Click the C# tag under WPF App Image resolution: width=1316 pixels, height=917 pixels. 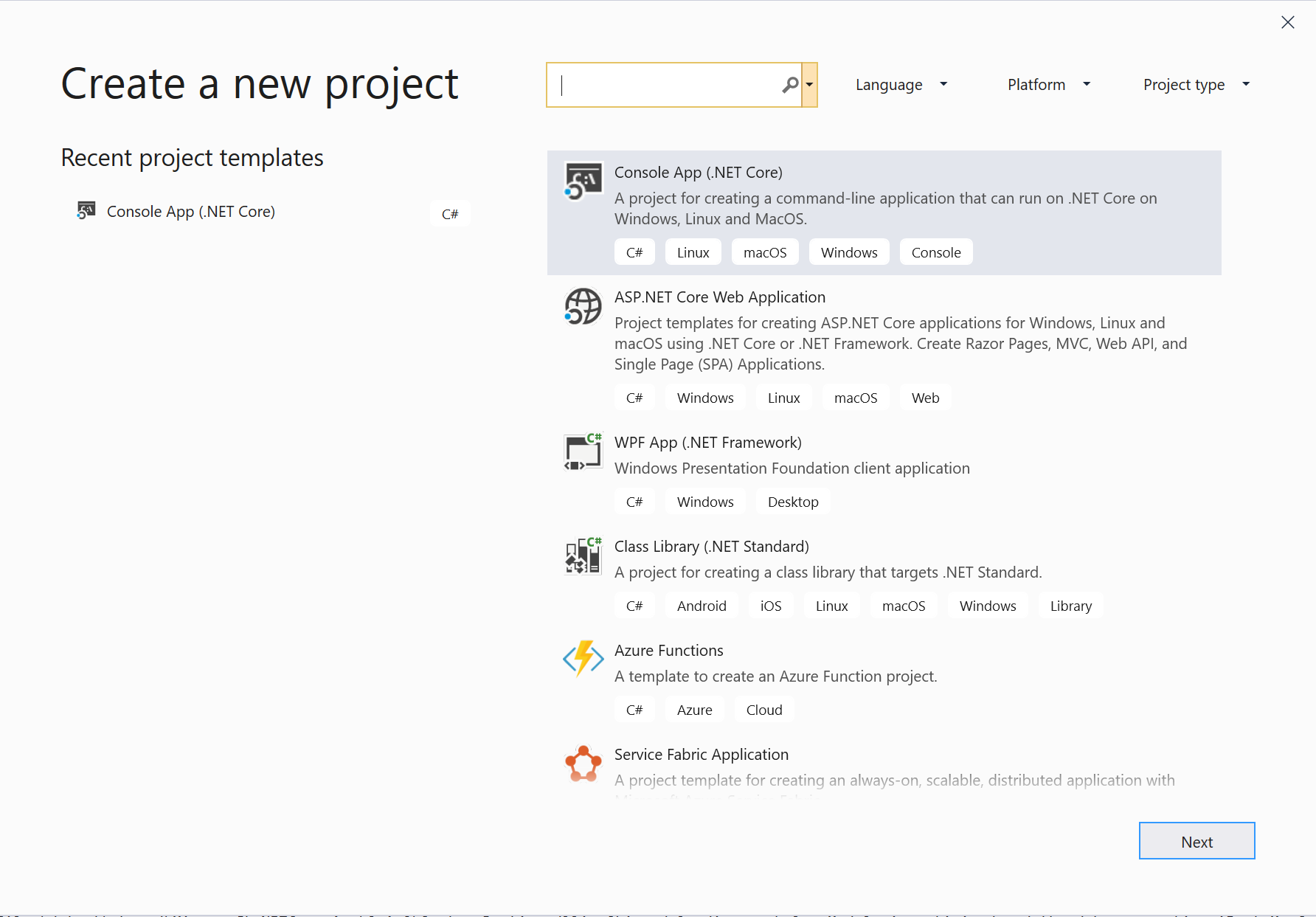pos(634,502)
